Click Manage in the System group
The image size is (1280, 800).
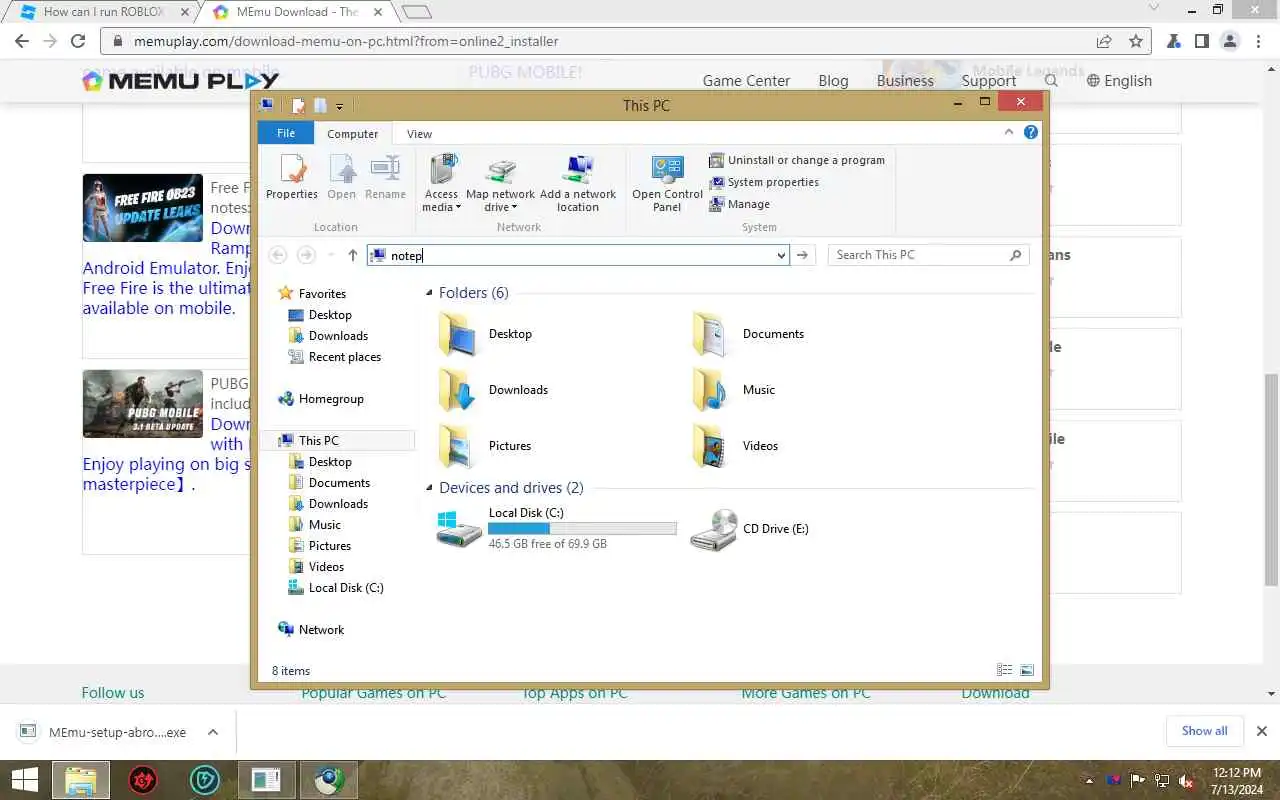pos(740,204)
